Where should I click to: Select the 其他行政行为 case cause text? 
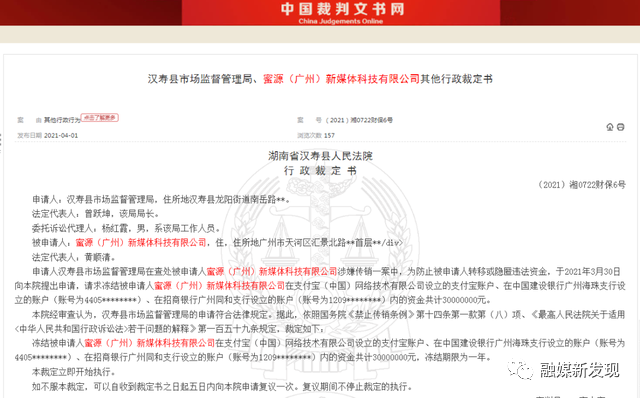tap(62, 120)
